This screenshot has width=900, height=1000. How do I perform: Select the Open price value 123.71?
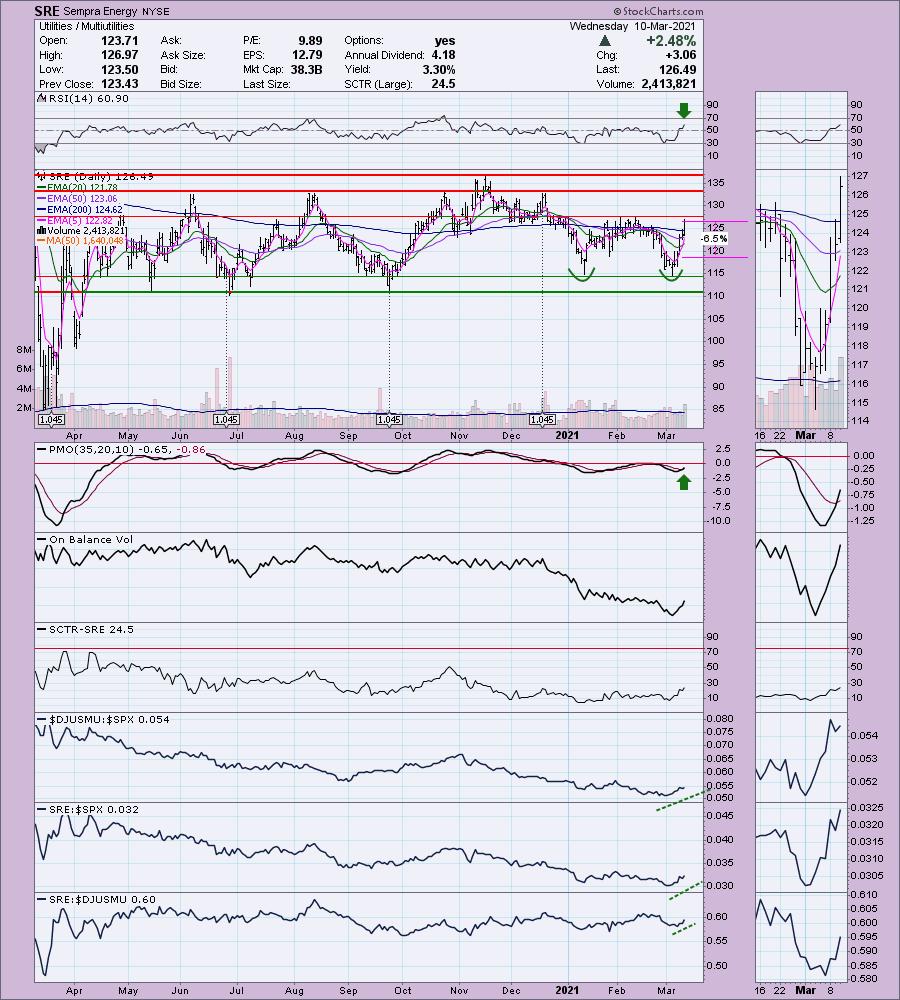tap(119, 41)
